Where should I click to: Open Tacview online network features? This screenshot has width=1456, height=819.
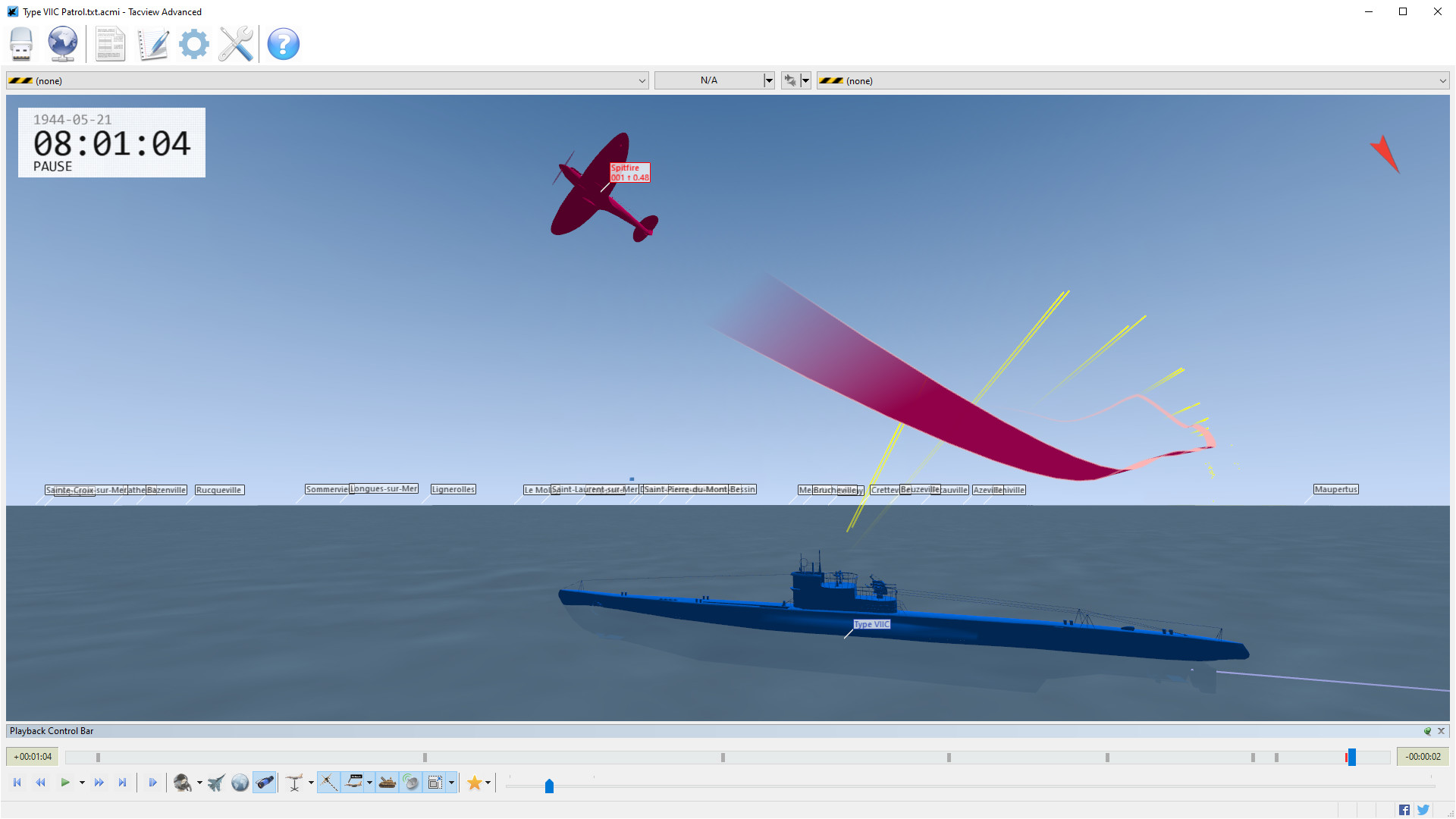(62, 44)
